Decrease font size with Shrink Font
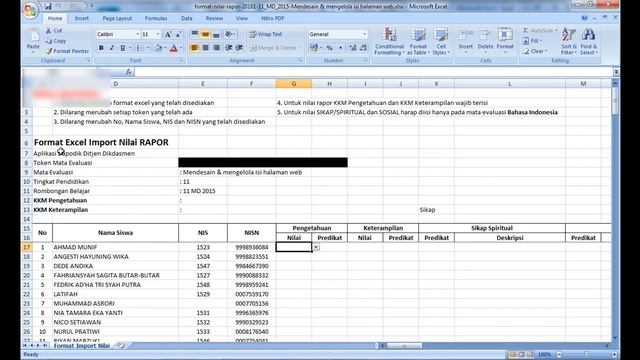This screenshot has width=640, height=360. [x=178, y=34]
